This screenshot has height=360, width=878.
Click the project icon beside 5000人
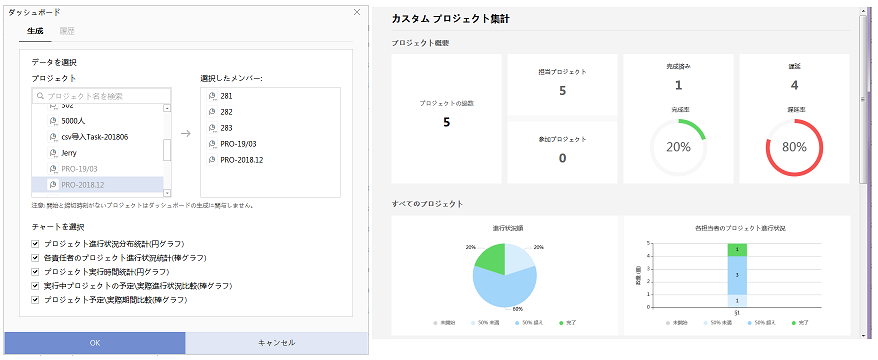[x=54, y=120]
